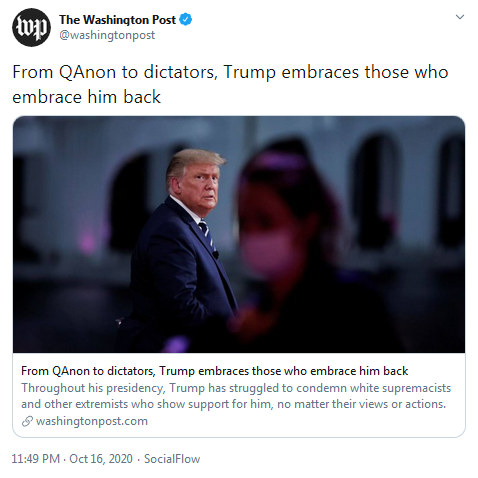The width and height of the screenshot is (478, 478).
Task: Open the tweet options chevron menu
Action: point(460,17)
